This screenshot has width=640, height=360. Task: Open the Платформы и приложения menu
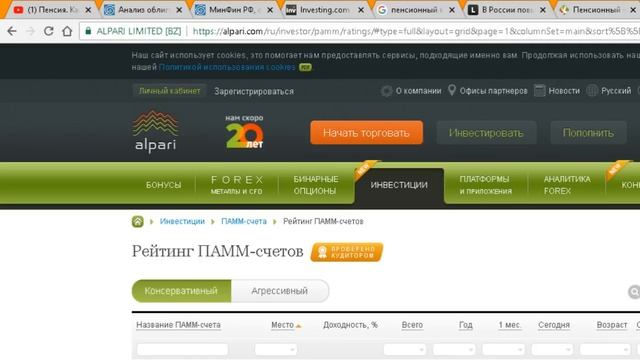485,185
